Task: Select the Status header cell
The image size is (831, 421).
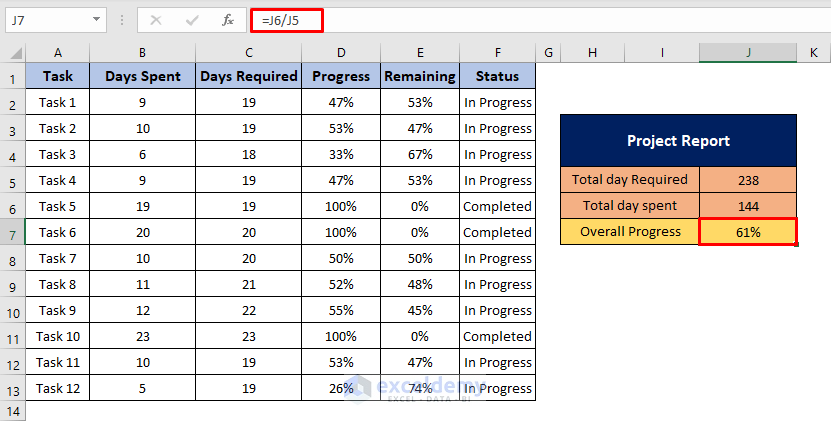Action: pos(497,76)
